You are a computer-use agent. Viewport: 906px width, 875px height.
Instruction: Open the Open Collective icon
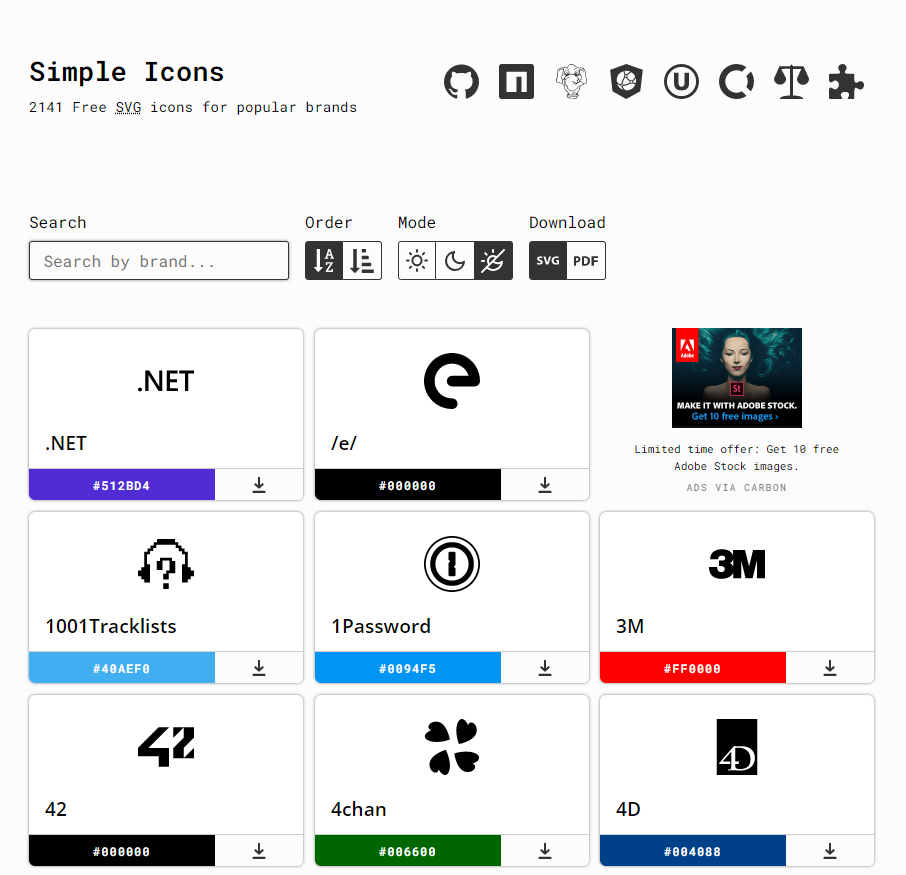coord(736,81)
